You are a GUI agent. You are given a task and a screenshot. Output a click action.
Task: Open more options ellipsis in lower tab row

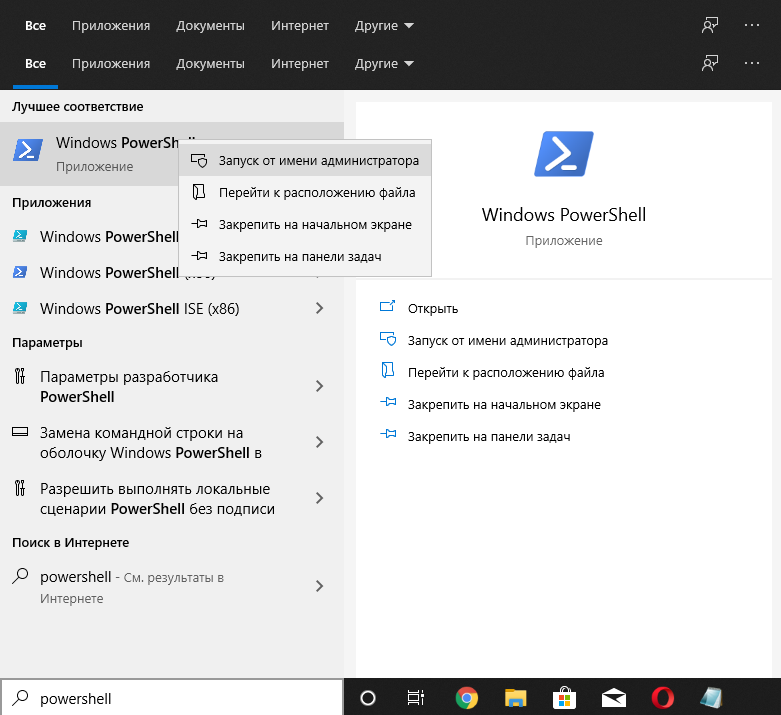coord(752,63)
